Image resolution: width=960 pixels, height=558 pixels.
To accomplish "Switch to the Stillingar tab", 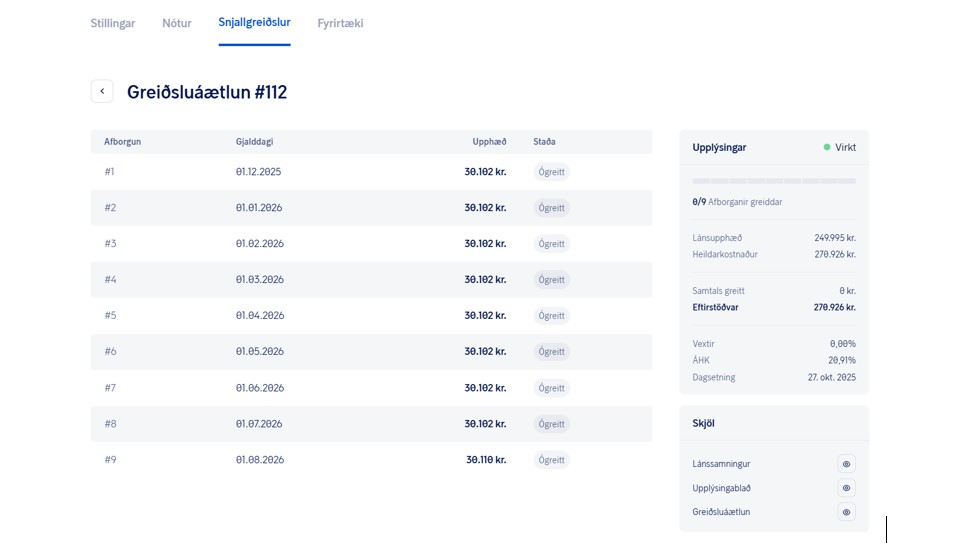I will point(113,23).
